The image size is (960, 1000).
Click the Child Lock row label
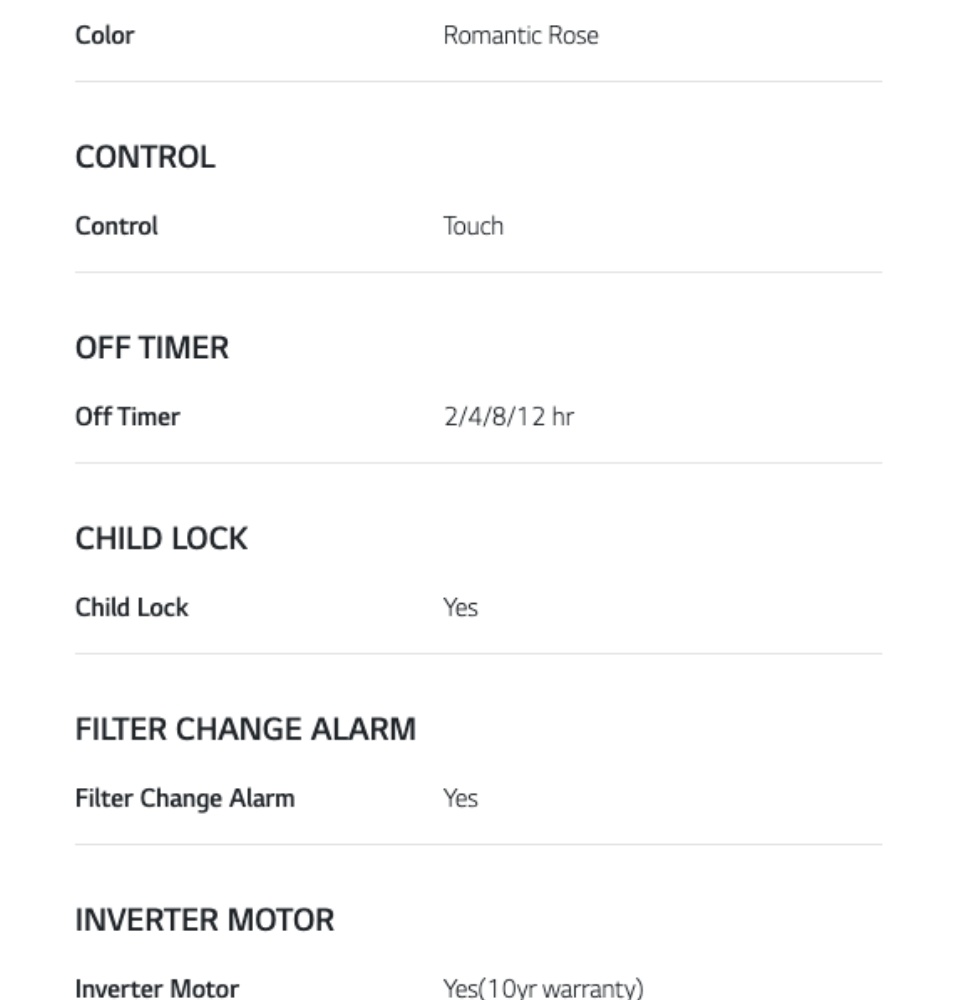pyautogui.click(x=132, y=607)
